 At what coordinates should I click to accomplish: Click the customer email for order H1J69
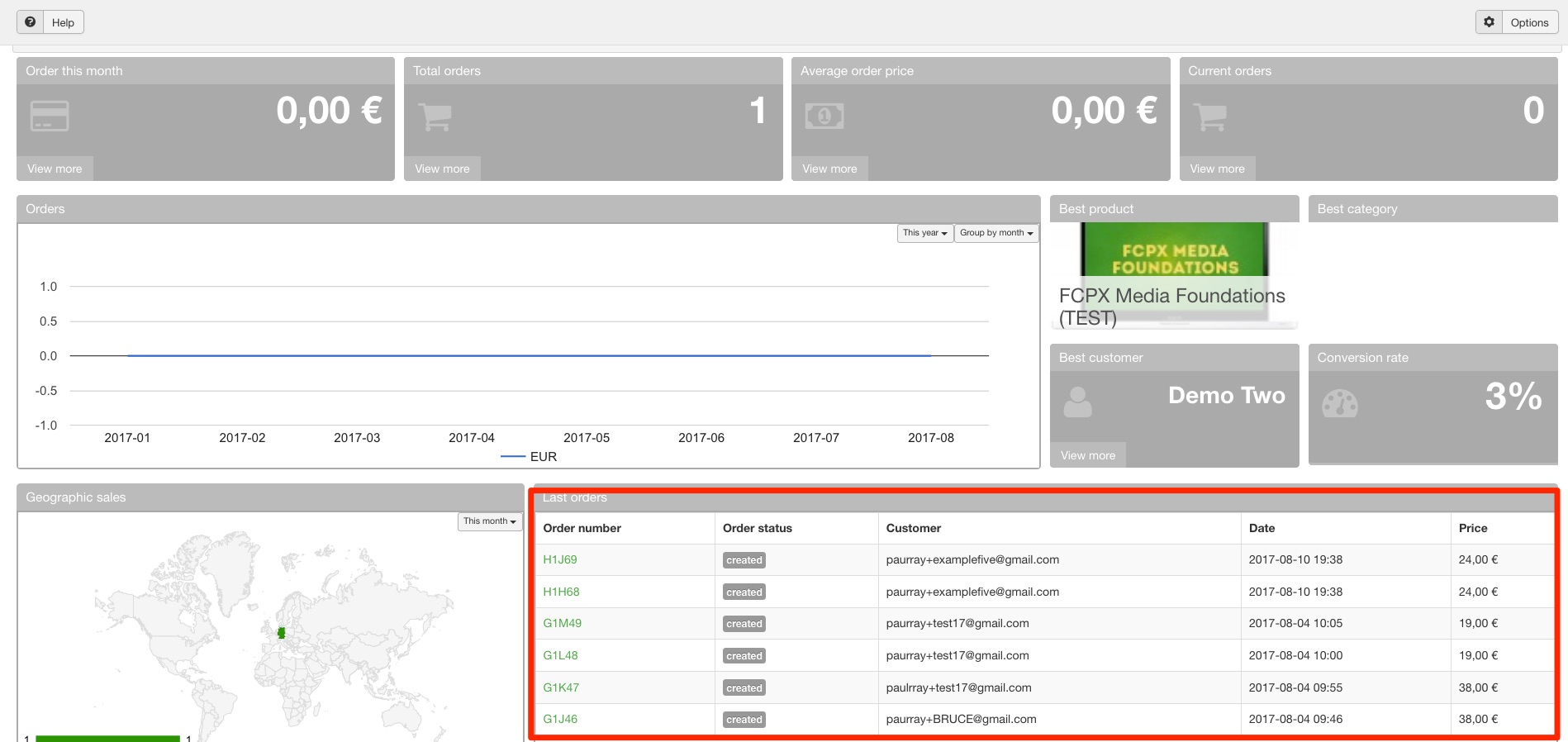point(972,559)
